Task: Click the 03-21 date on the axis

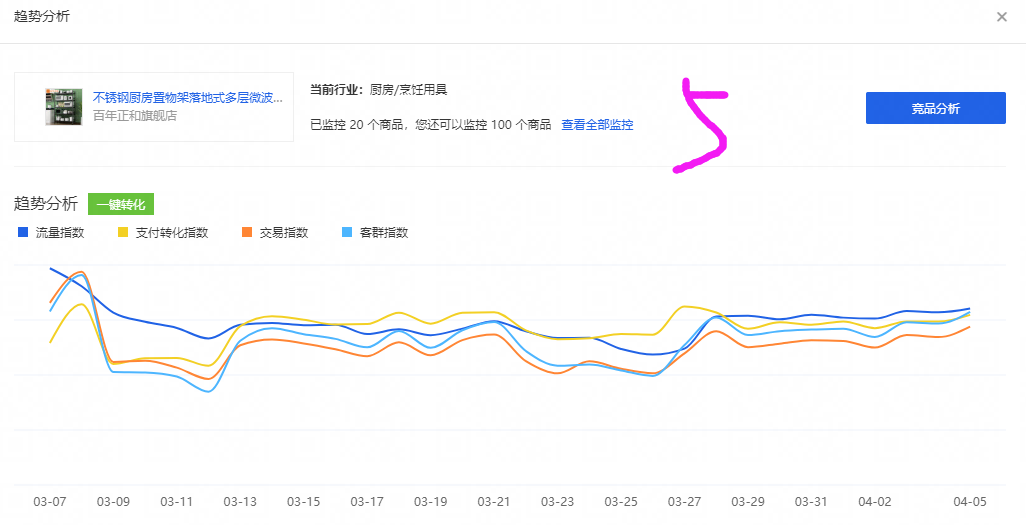Action: pyautogui.click(x=494, y=502)
